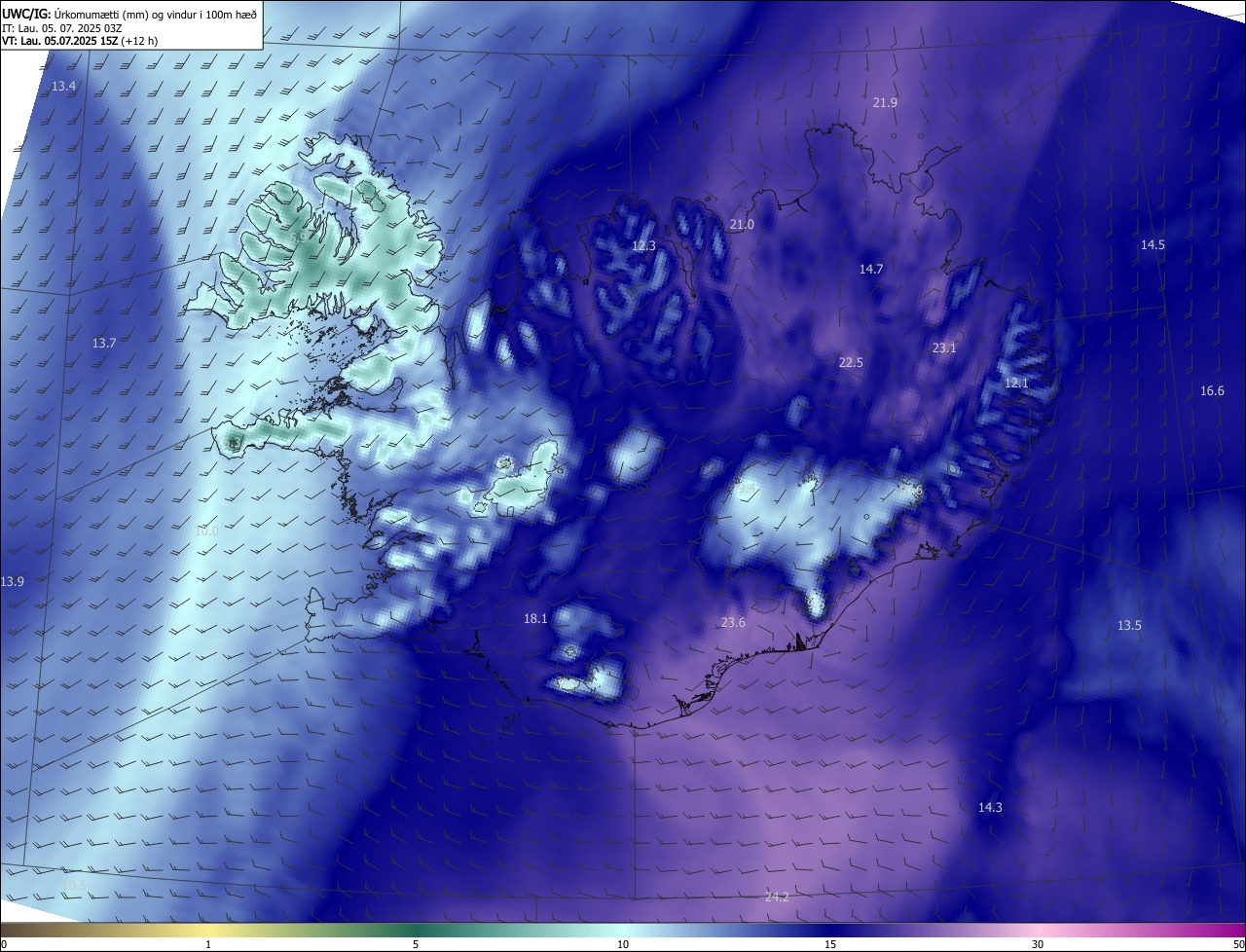
Task: Click the map value label 14.3
Action: point(990,808)
